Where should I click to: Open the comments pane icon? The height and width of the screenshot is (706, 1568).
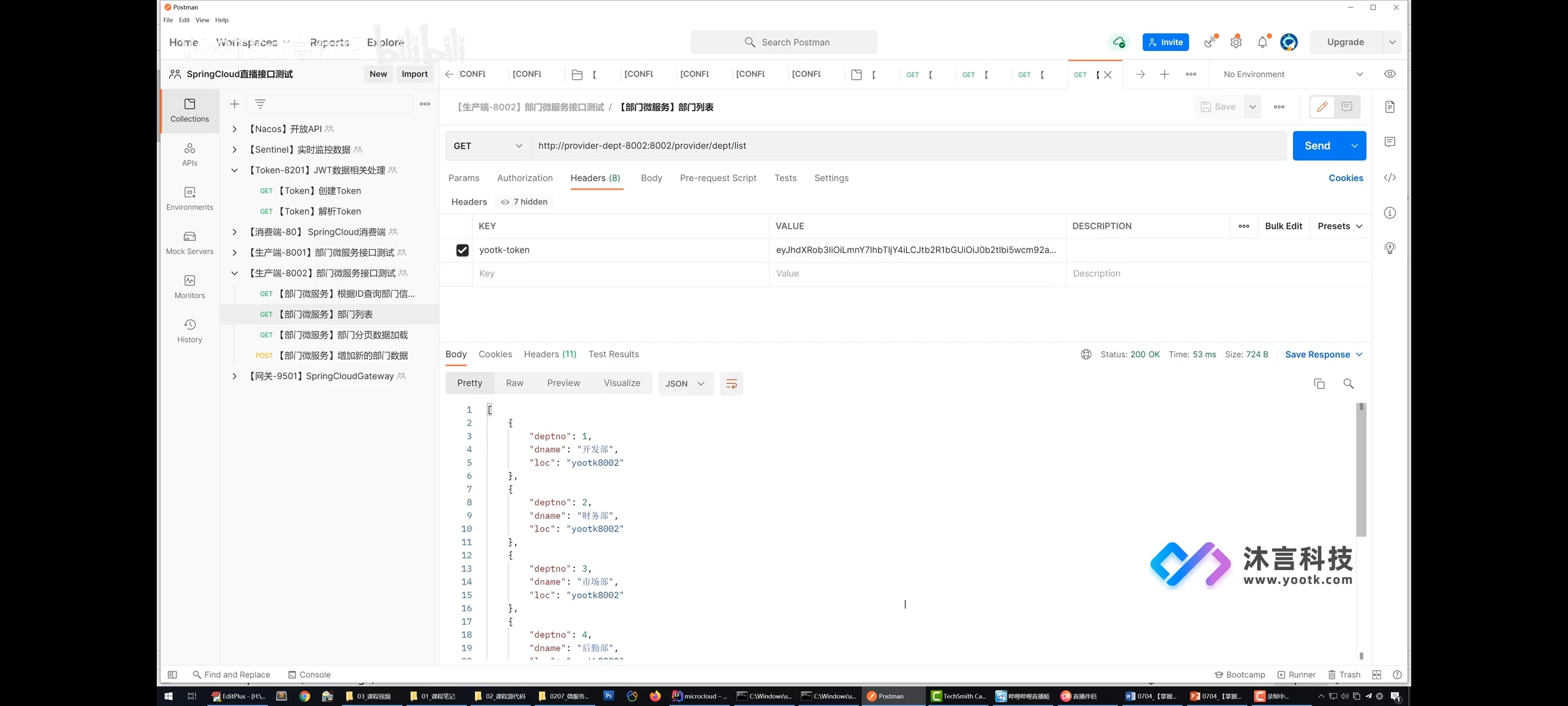[1390, 142]
